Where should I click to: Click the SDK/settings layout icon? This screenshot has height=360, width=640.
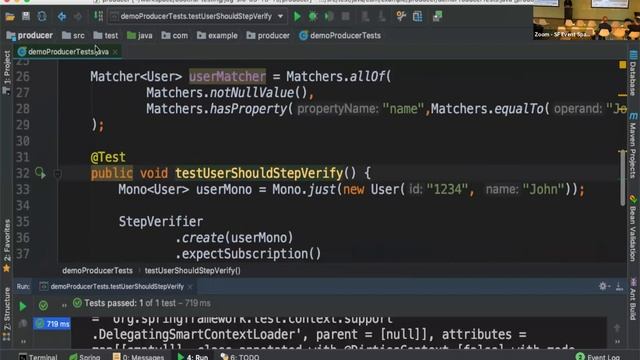pos(418,17)
